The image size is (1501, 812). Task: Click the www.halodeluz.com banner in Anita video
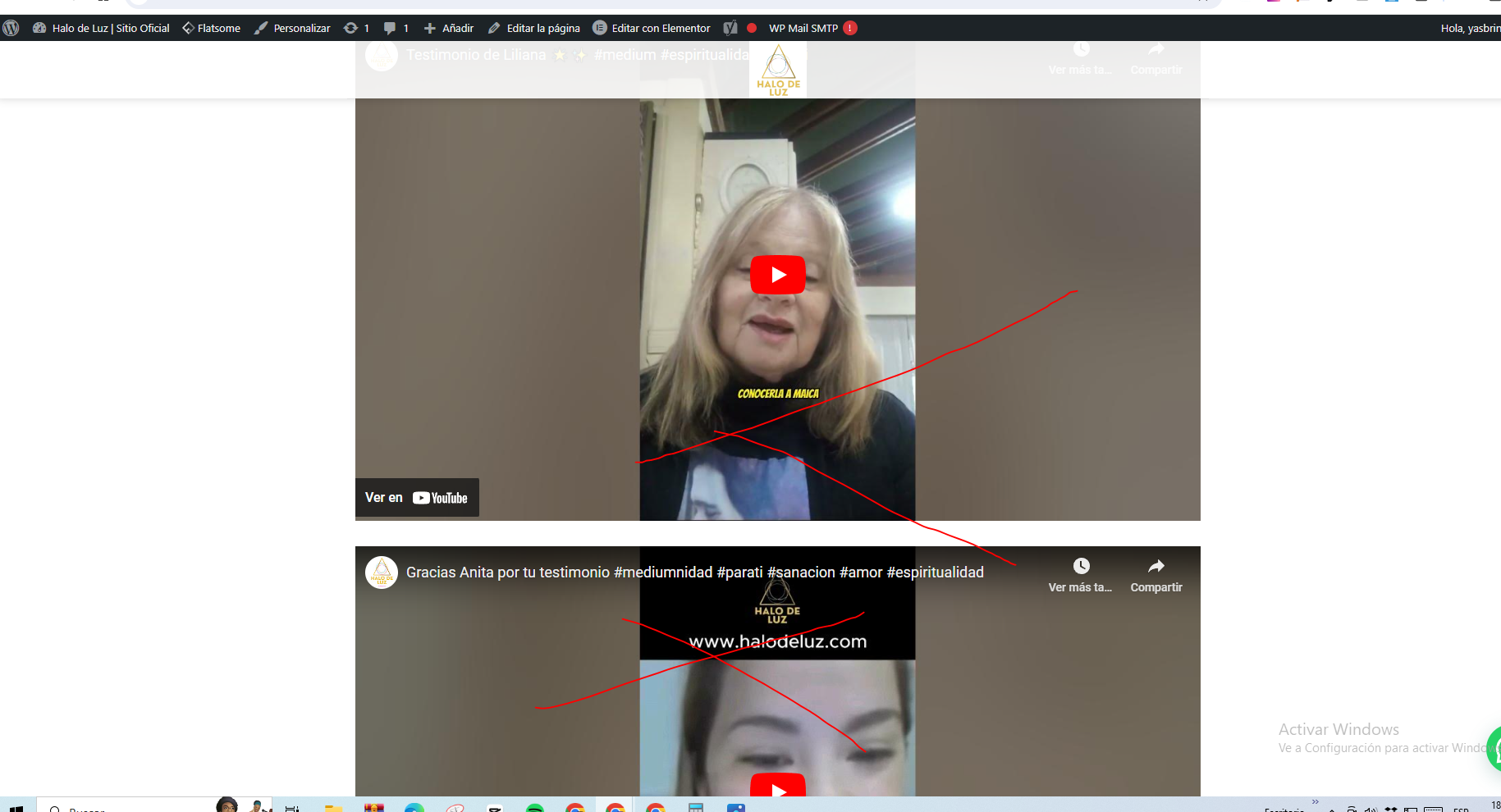tap(777, 641)
